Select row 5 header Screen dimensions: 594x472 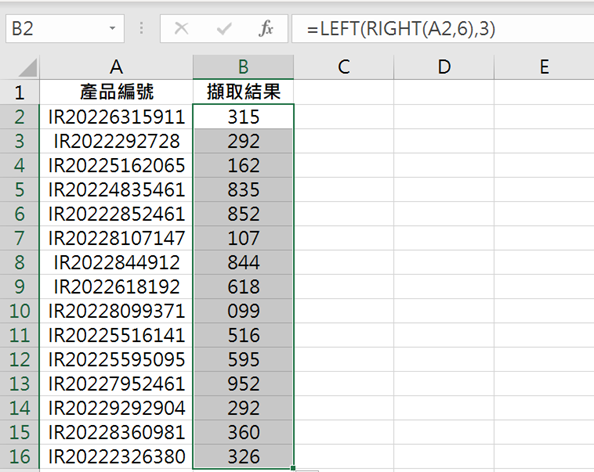point(19,189)
